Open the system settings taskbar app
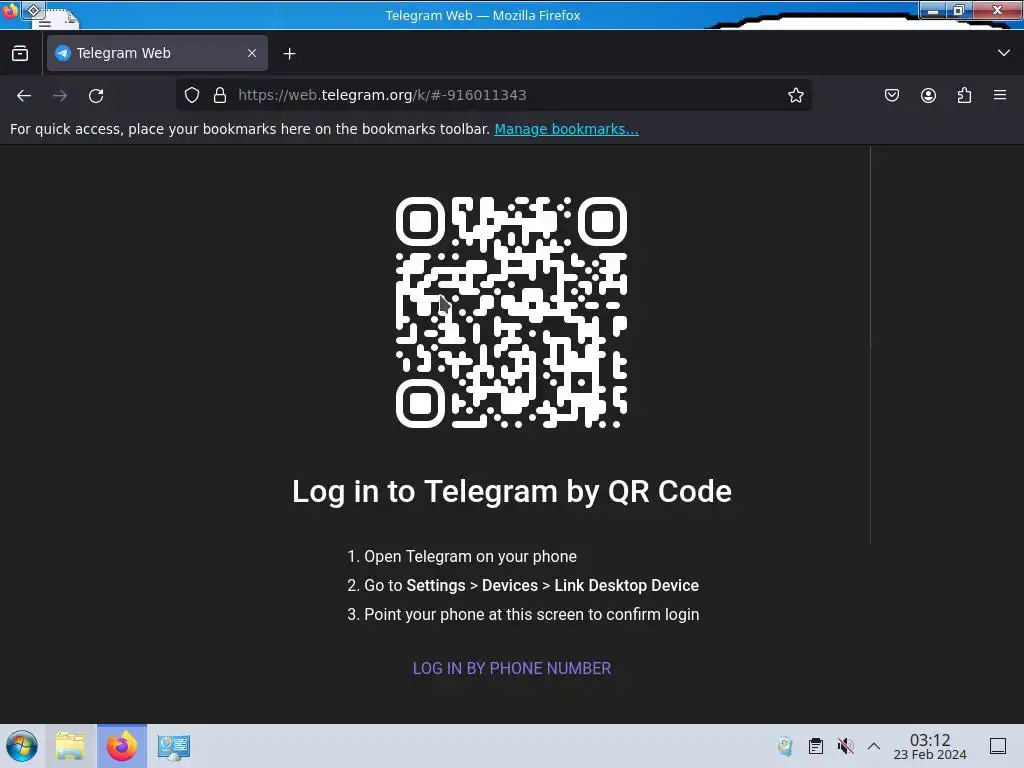 pos(174,746)
